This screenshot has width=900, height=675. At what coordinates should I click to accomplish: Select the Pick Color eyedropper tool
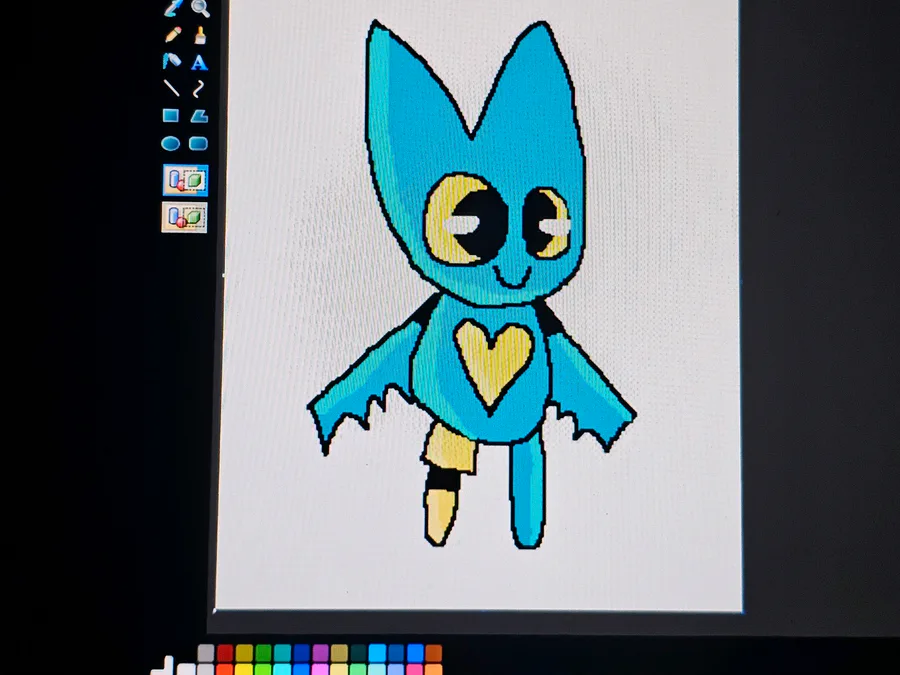pos(172,8)
